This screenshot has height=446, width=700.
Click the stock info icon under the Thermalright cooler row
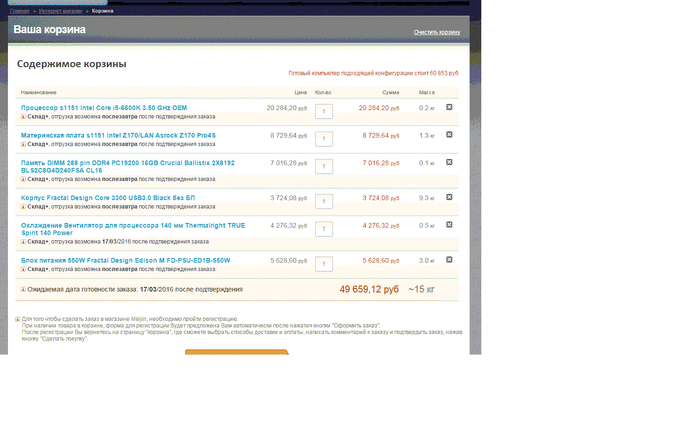23,242
